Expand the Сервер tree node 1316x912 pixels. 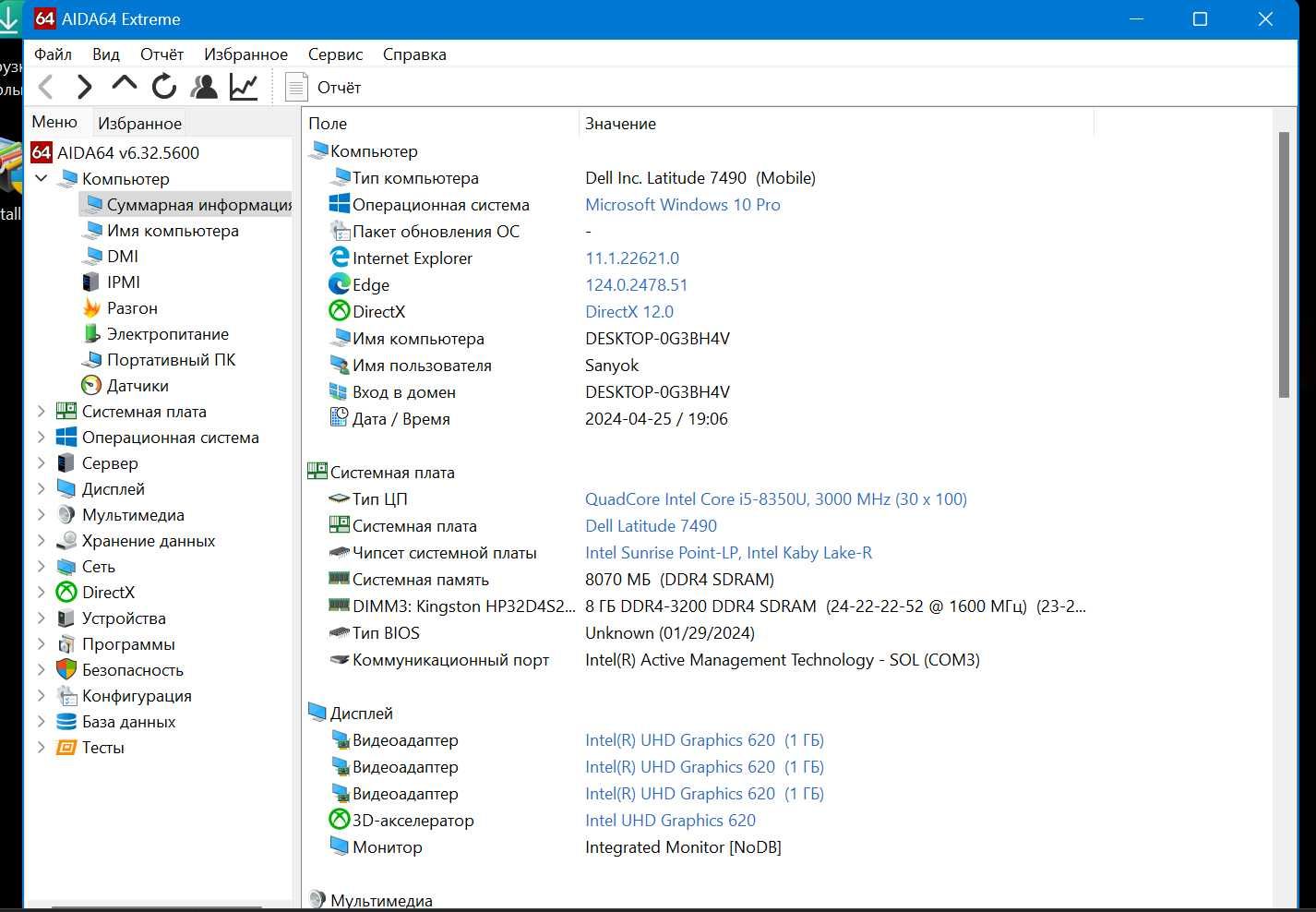pos(41,462)
